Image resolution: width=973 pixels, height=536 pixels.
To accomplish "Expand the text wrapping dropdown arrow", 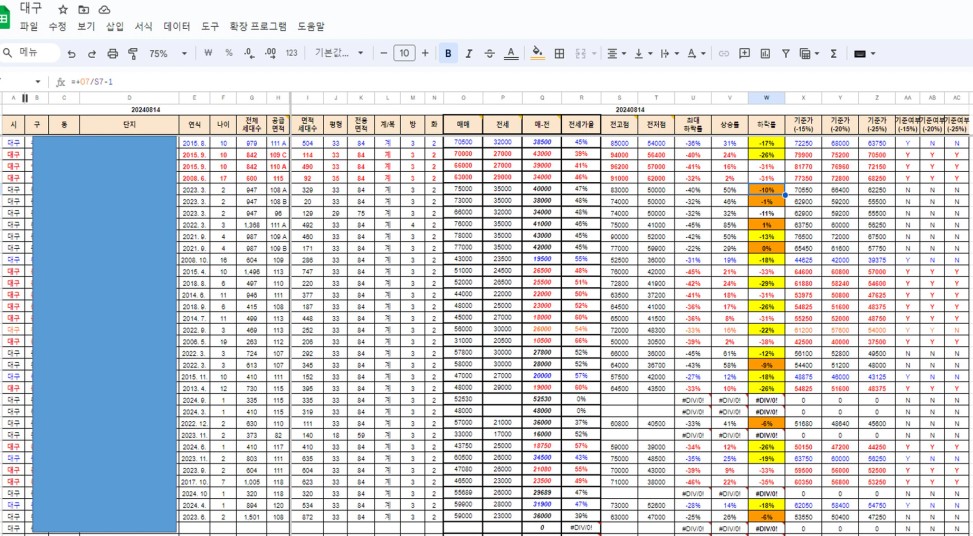I will click(676, 53).
